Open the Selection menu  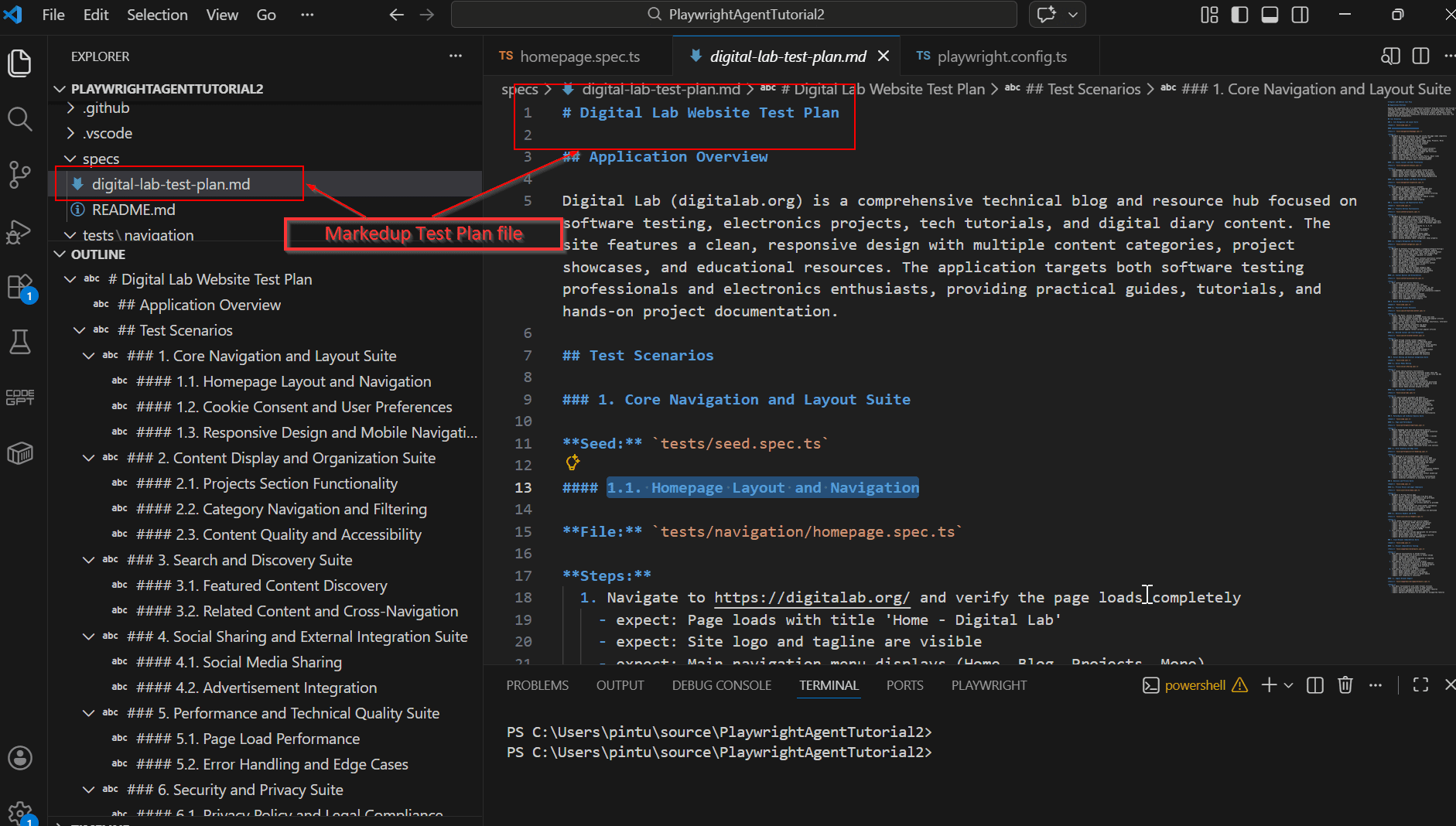point(157,15)
